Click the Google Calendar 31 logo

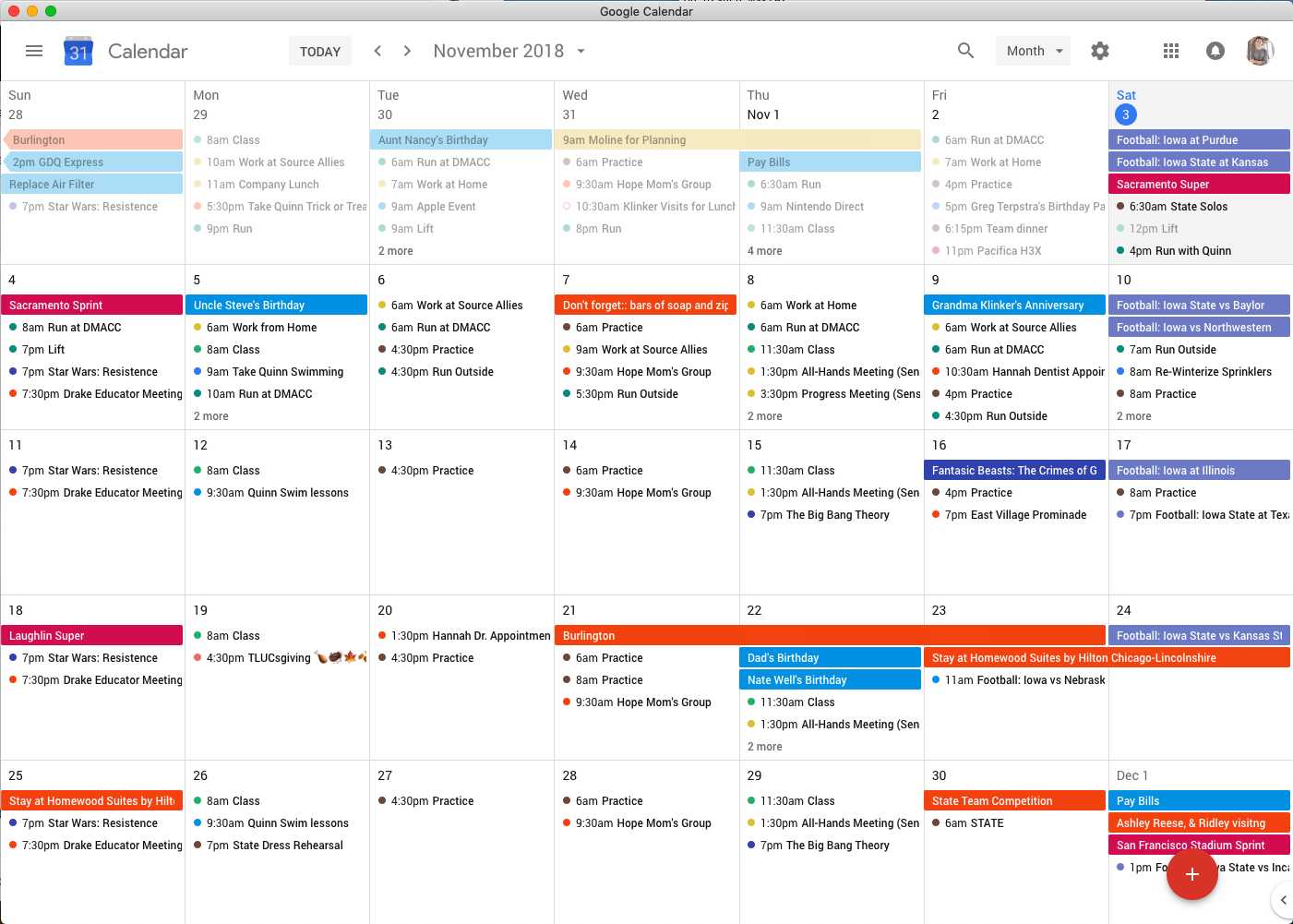point(78,51)
